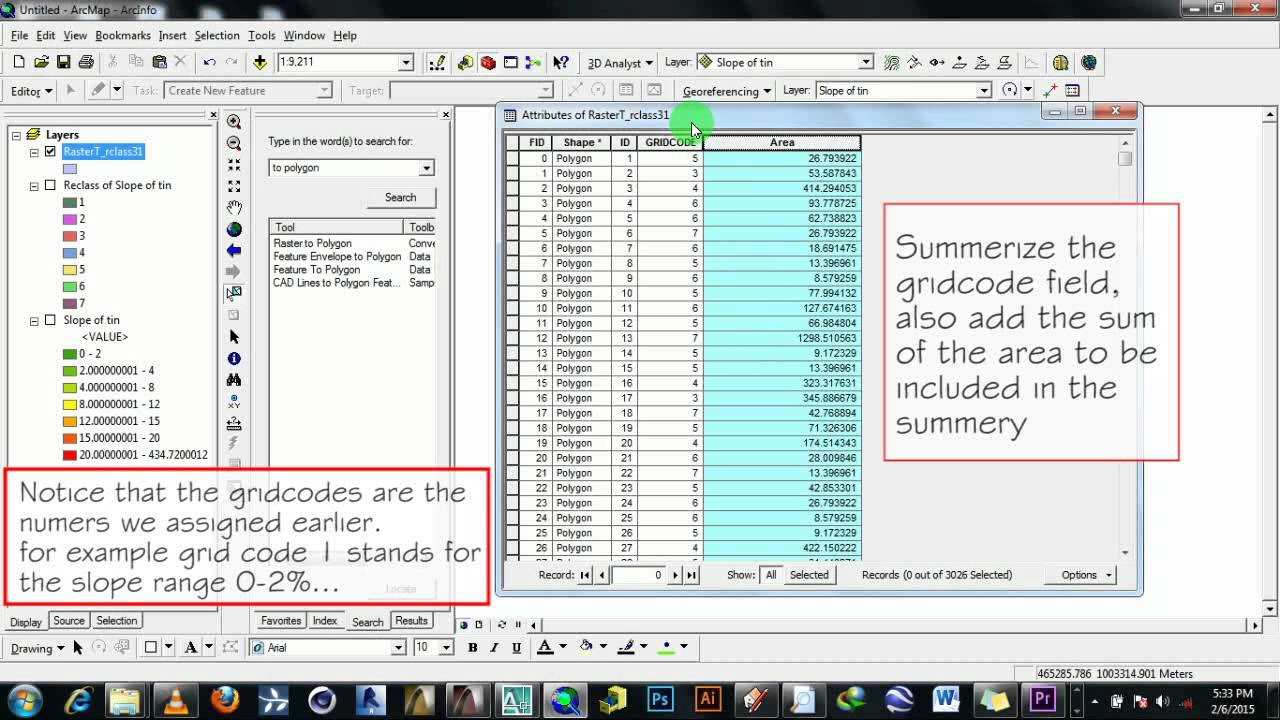Viewport: 1280px width, 720px height.
Task: Open the Tools menu
Action: click(x=262, y=35)
